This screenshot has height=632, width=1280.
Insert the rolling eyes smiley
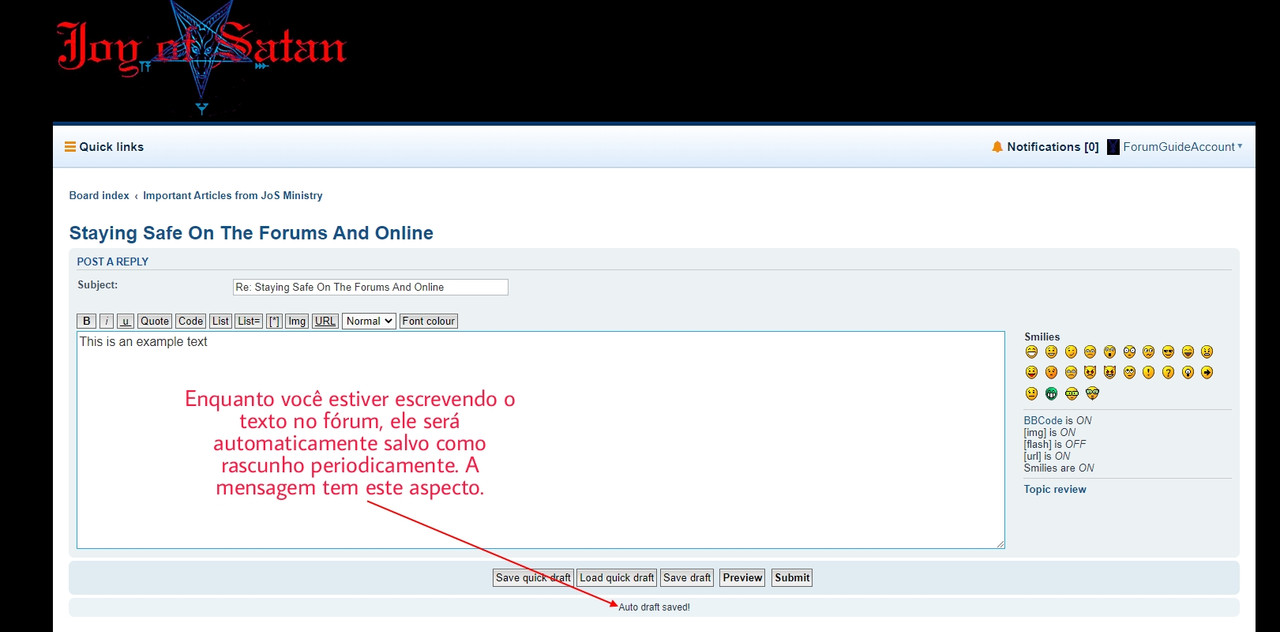1129,372
